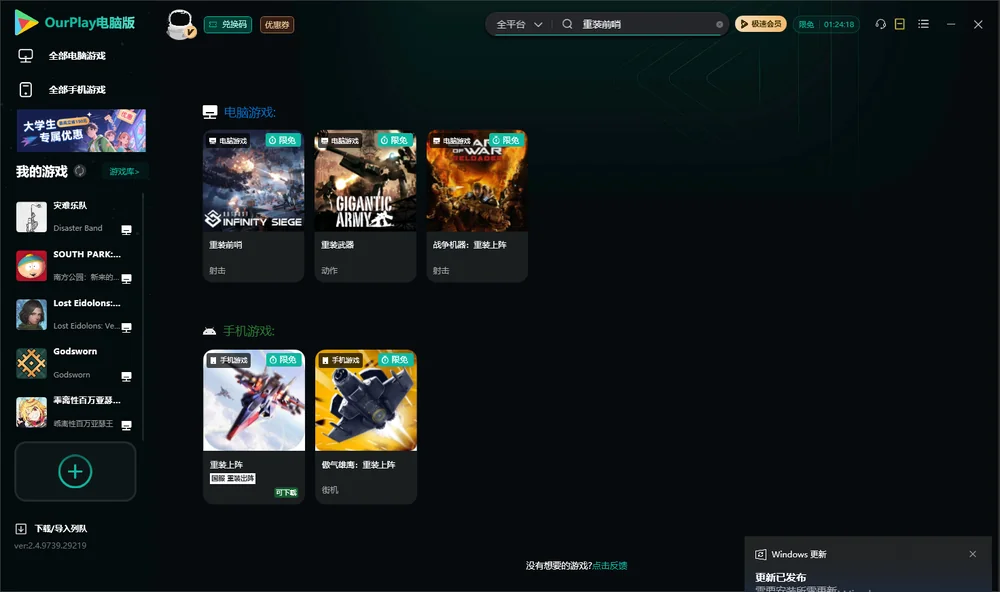Click the search magnifier icon
Image resolution: width=1000 pixels, height=592 pixels.
tap(567, 24)
